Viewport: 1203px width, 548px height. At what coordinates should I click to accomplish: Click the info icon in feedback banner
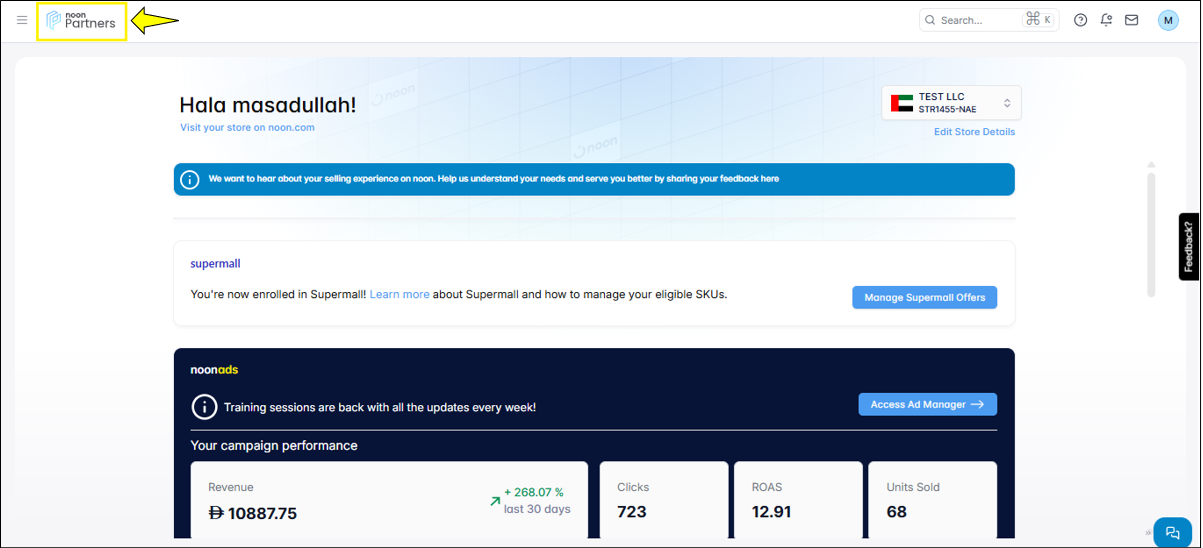(189, 180)
